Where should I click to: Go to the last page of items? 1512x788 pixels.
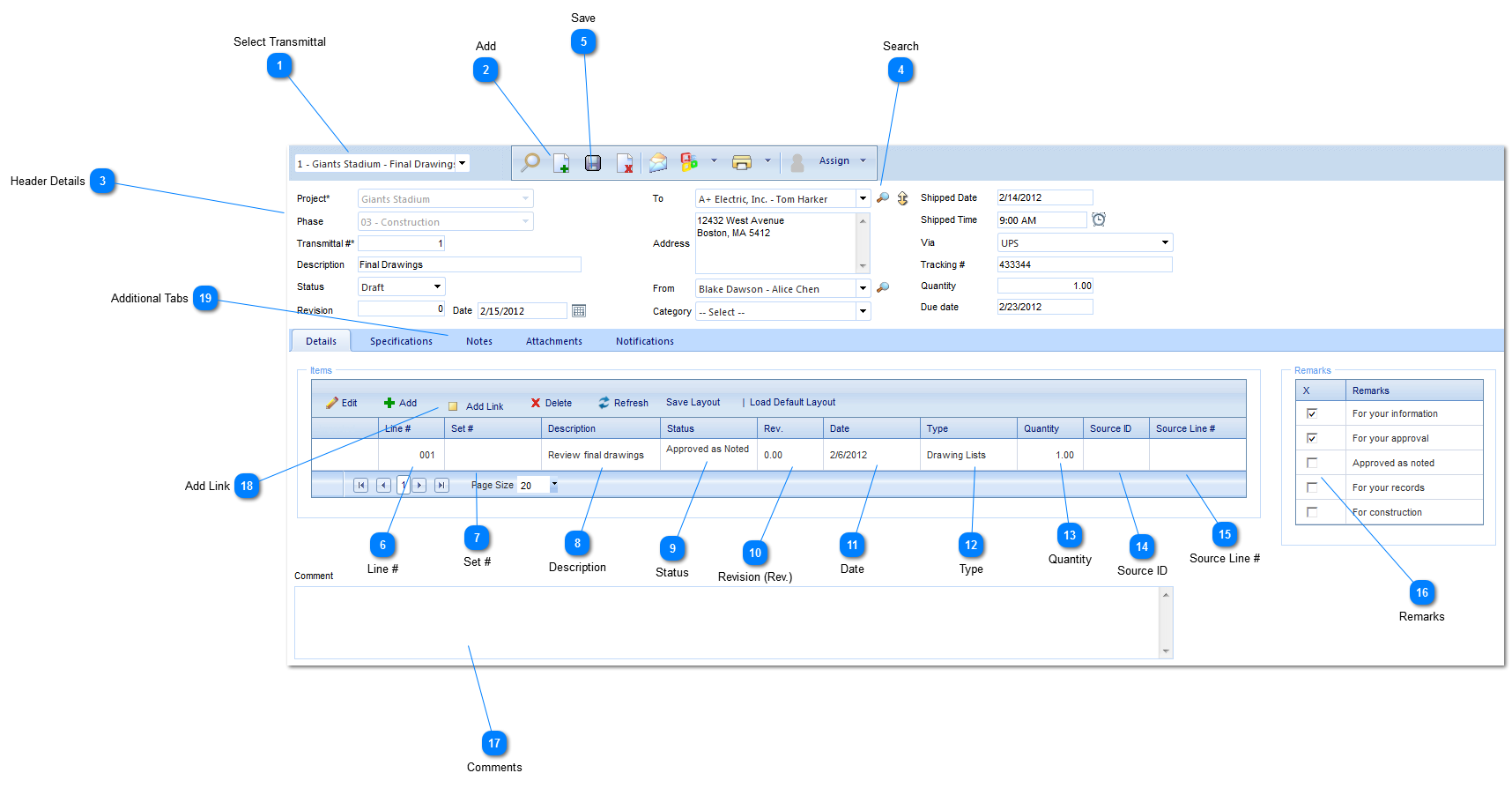tap(442, 485)
